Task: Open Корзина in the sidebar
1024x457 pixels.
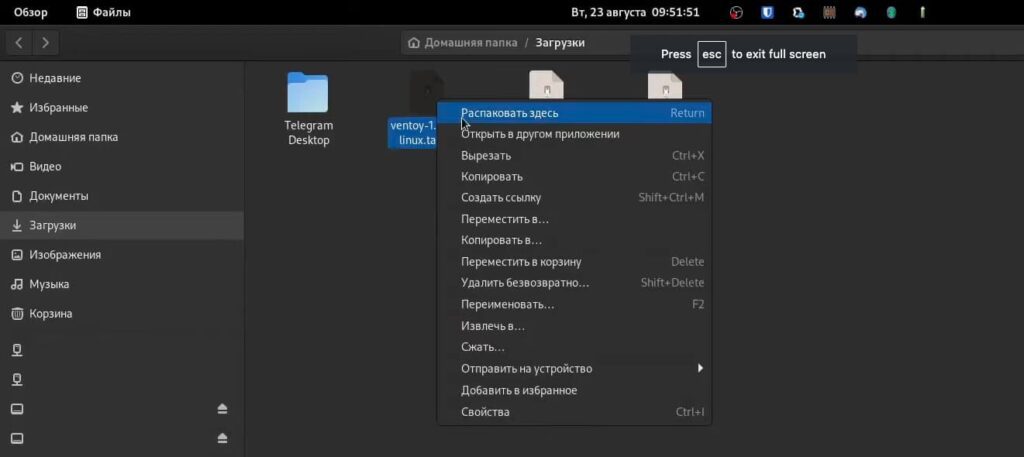Action: click(x=50, y=313)
